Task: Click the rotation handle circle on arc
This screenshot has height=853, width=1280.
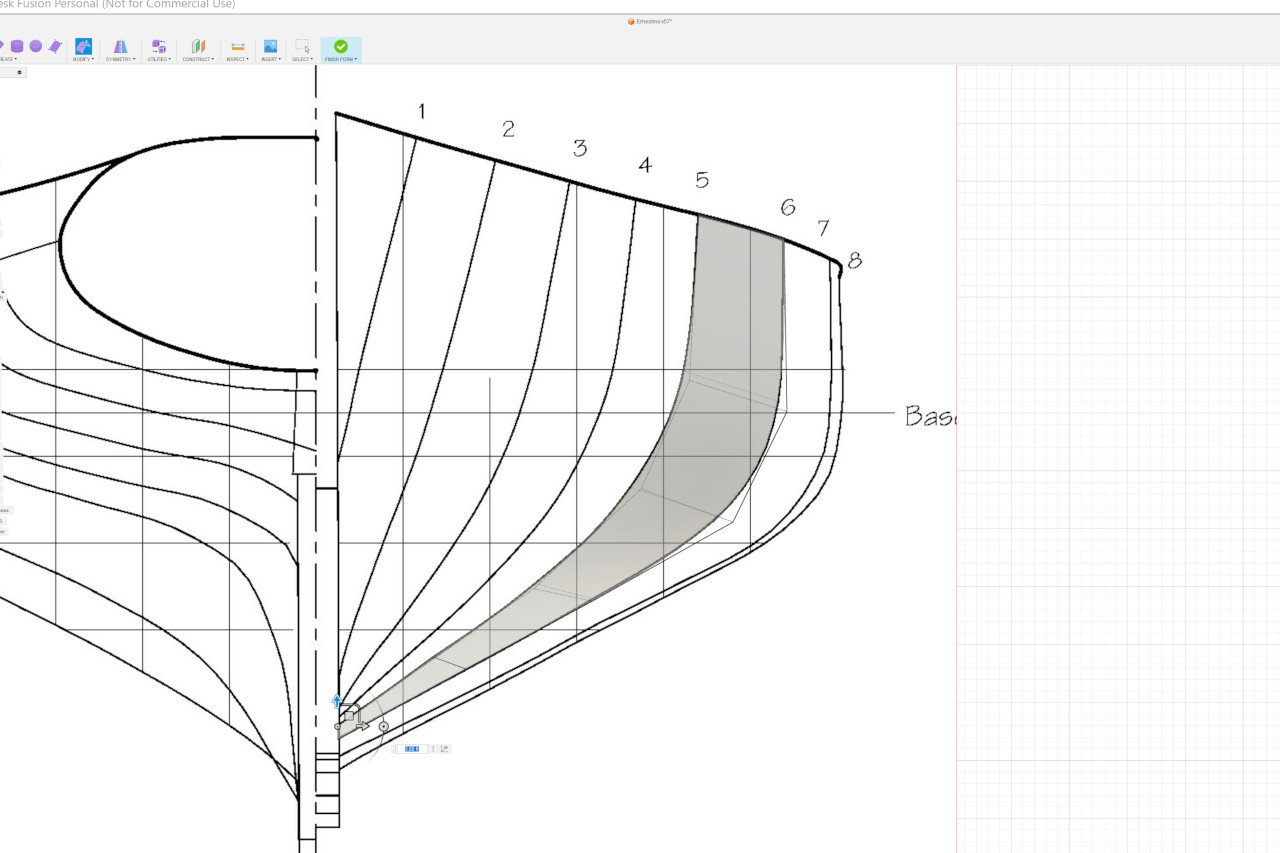Action: point(384,726)
